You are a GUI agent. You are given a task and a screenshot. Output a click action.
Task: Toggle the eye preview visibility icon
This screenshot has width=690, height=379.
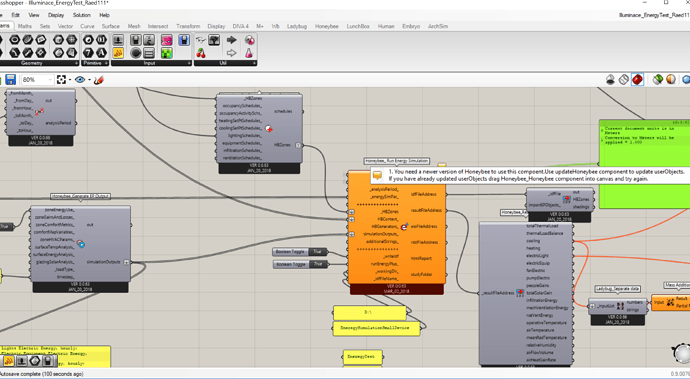coord(80,80)
